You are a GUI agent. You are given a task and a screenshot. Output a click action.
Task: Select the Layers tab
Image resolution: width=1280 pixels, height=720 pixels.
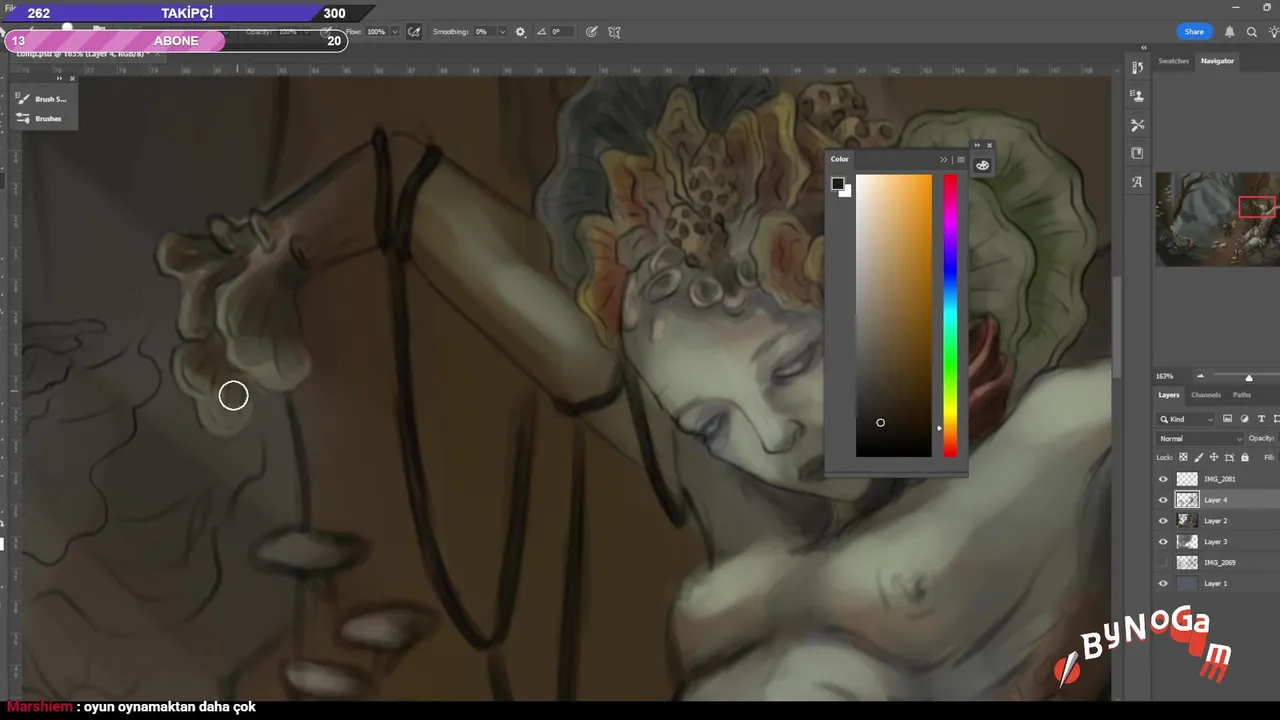1169,395
